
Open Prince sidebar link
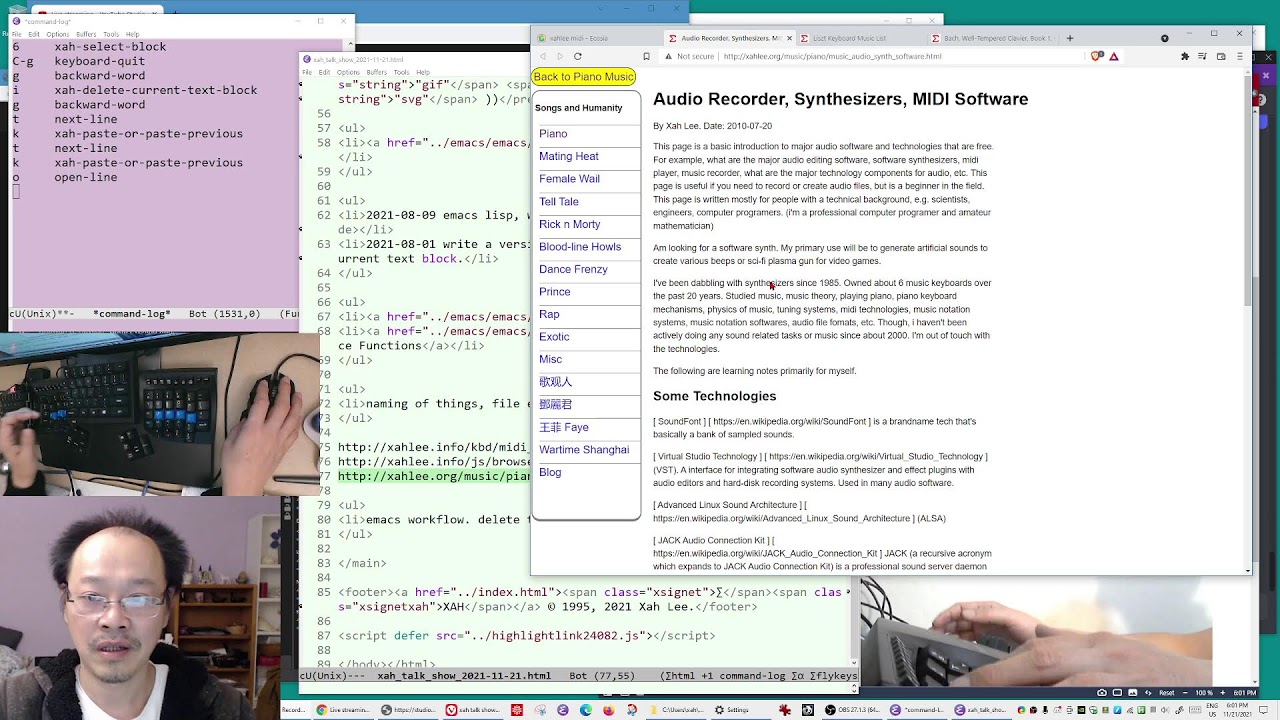(555, 292)
